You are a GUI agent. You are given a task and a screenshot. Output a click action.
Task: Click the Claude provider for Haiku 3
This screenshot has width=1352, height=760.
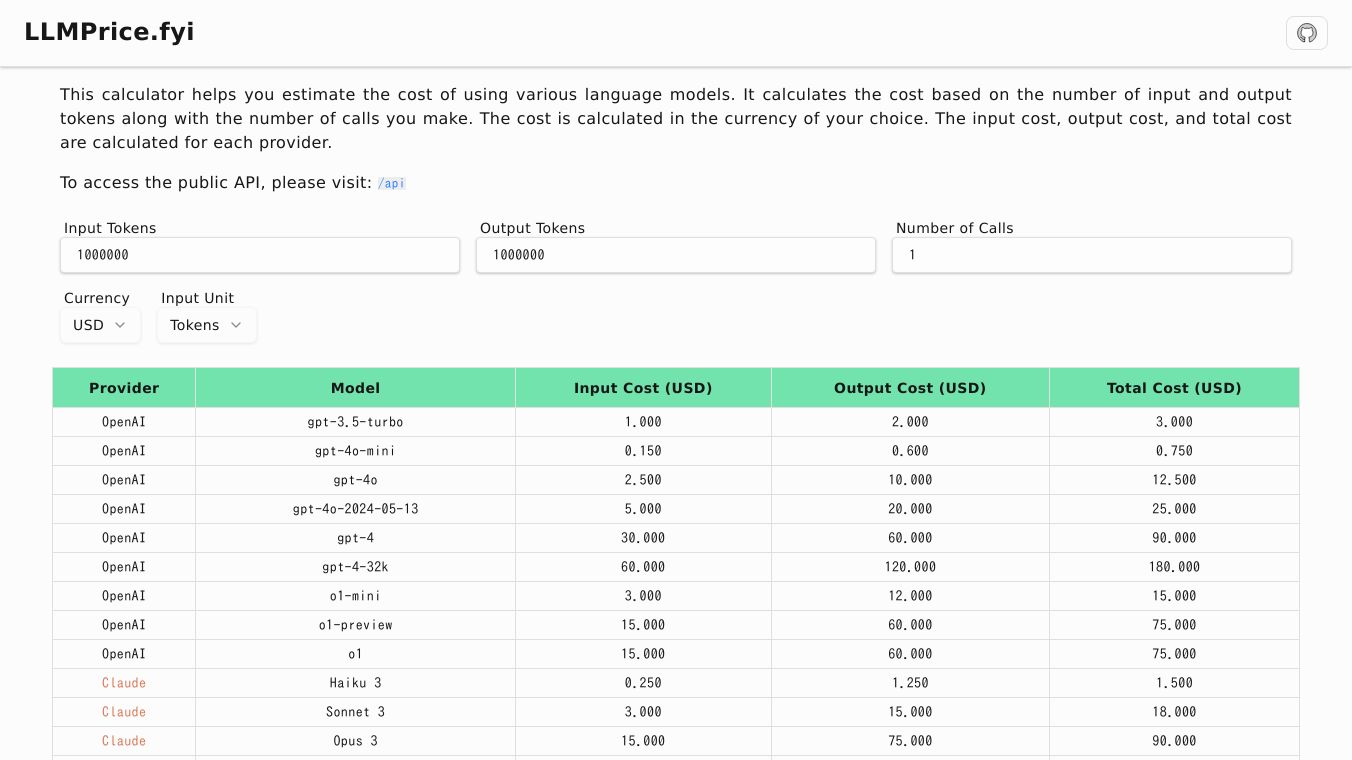point(124,683)
